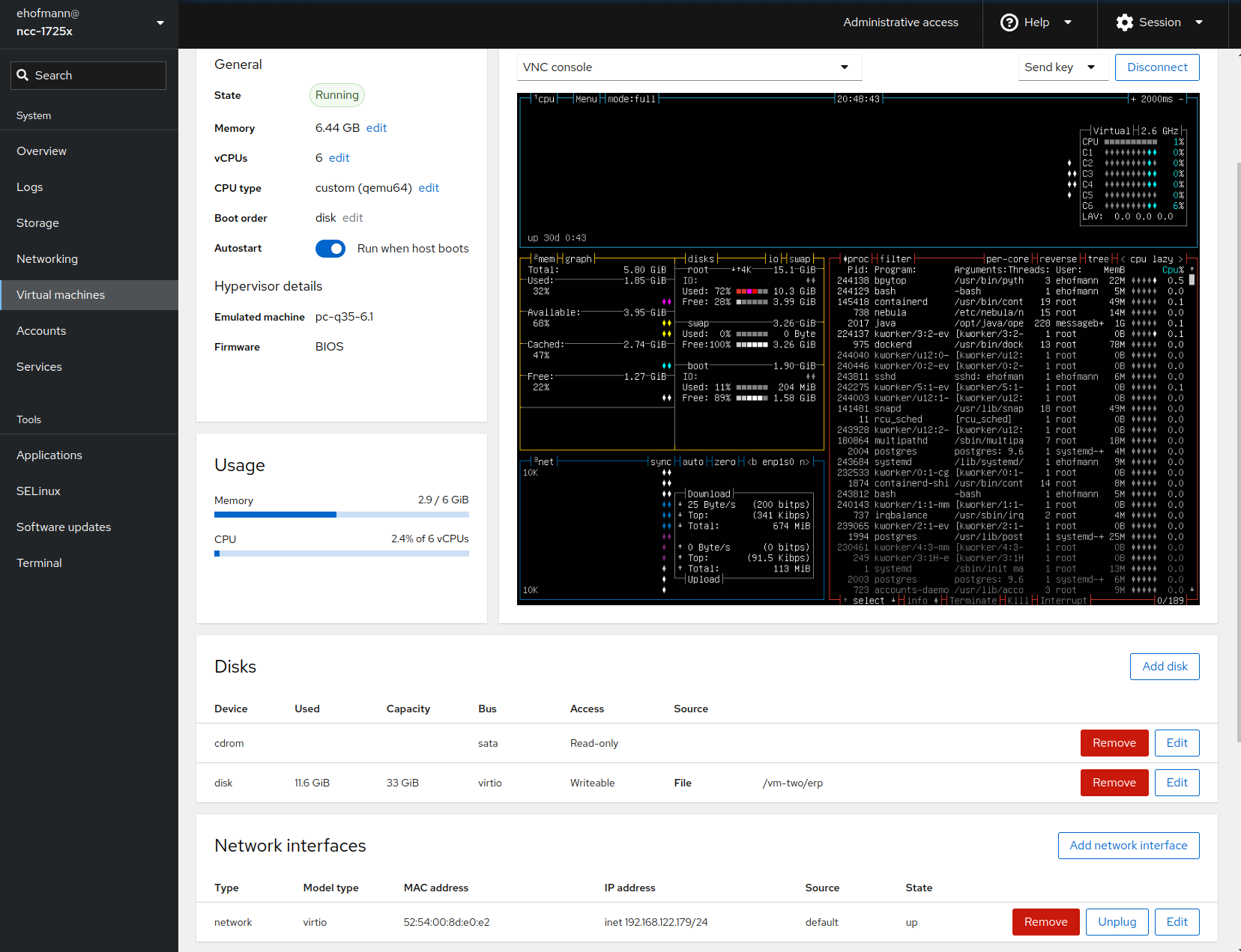Screen dimensions: 1241x952
Task: Click the Session gear icon
Action: click(1124, 22)
